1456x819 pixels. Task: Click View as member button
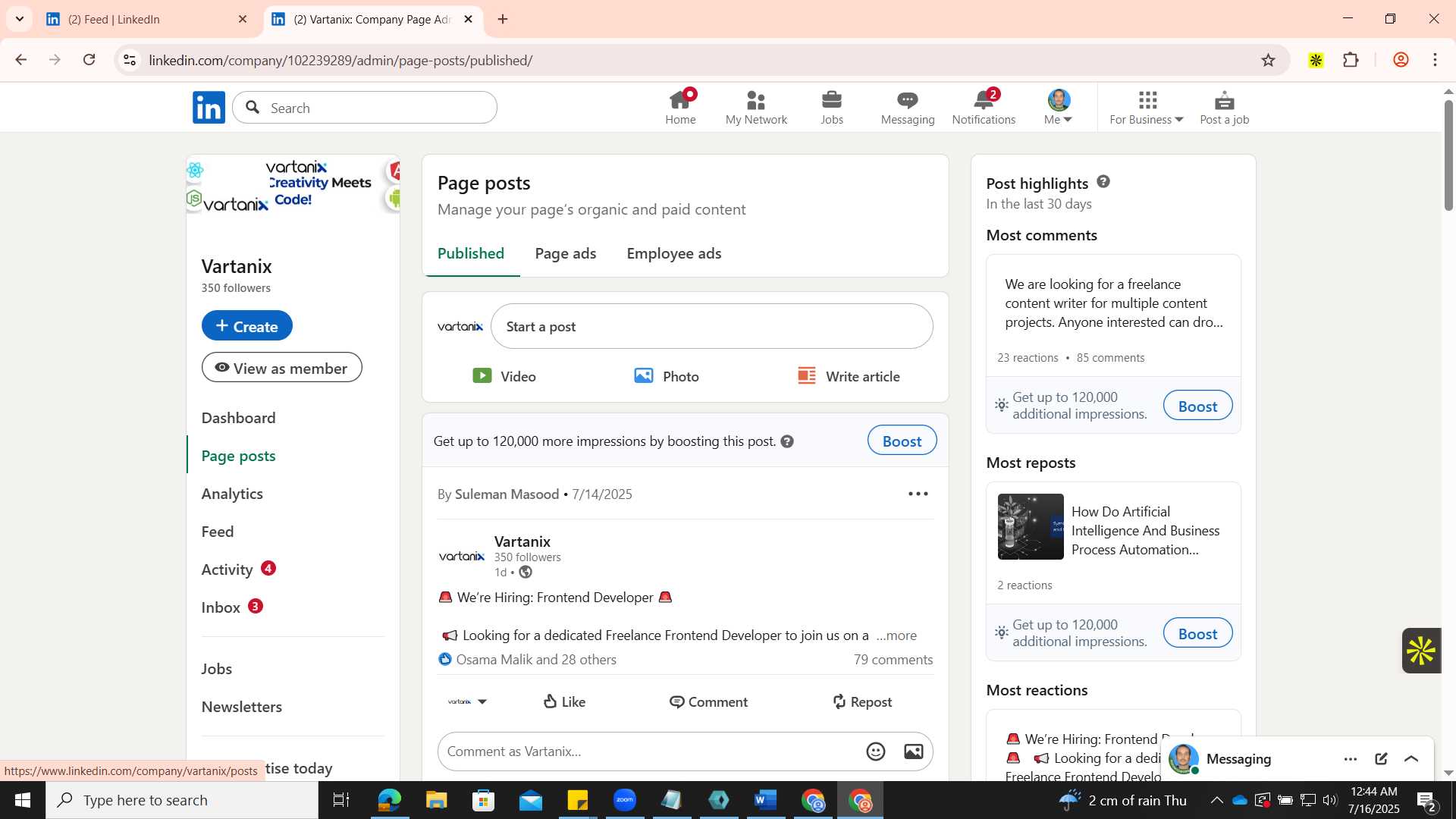coord(281,368)
